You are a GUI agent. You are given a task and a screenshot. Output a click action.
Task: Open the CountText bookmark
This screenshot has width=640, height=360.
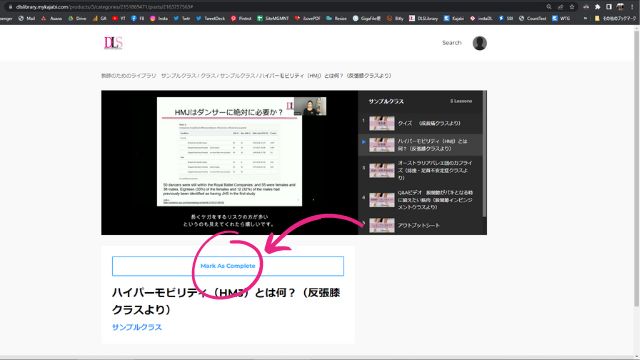coord(532,18)
